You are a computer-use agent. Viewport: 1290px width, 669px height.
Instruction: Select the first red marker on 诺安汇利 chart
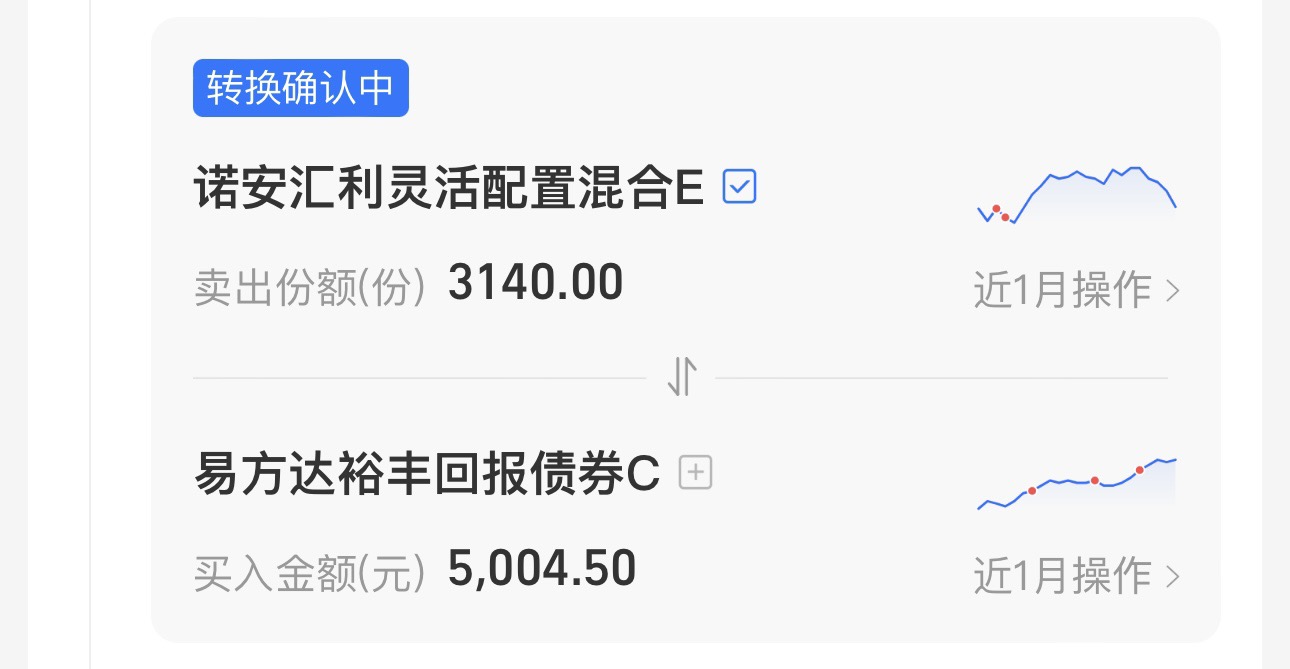click(x=996, y=209)
